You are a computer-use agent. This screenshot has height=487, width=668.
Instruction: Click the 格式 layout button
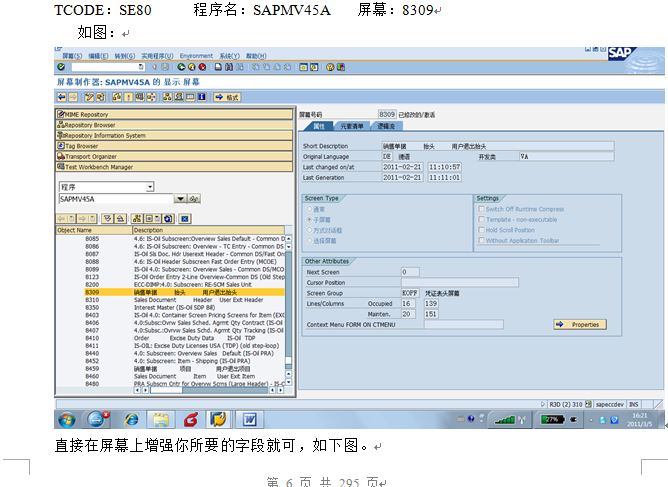[227, 97]
